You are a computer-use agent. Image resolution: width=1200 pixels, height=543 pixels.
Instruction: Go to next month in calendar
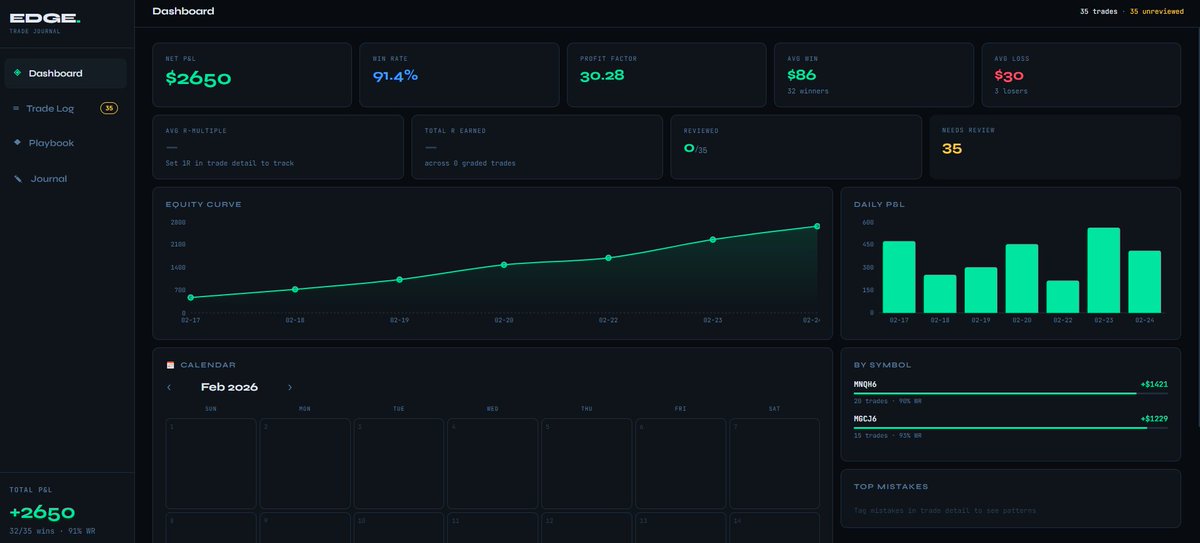(290, 387)
